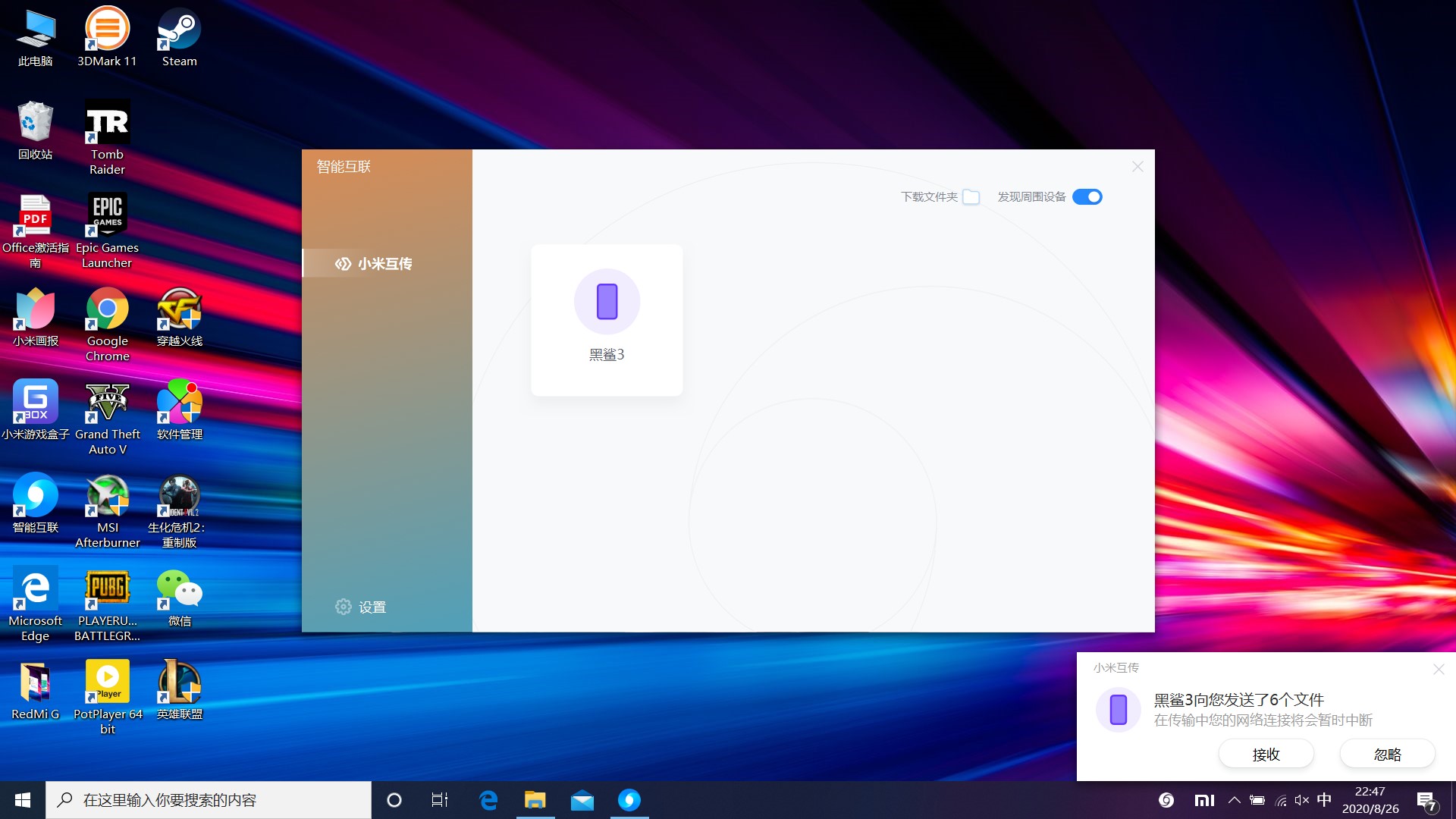The width and height of the screenshot is (1456, 819).
Task: Open the 下载文件夹 folder icon
Action: (x=972, y=196)
